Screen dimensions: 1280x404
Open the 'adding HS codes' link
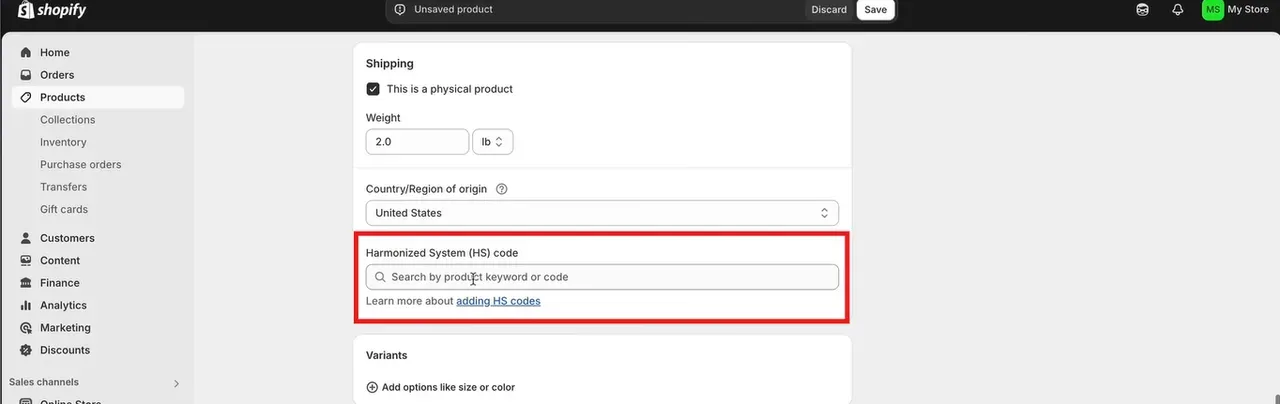click(x=498, y=301)
